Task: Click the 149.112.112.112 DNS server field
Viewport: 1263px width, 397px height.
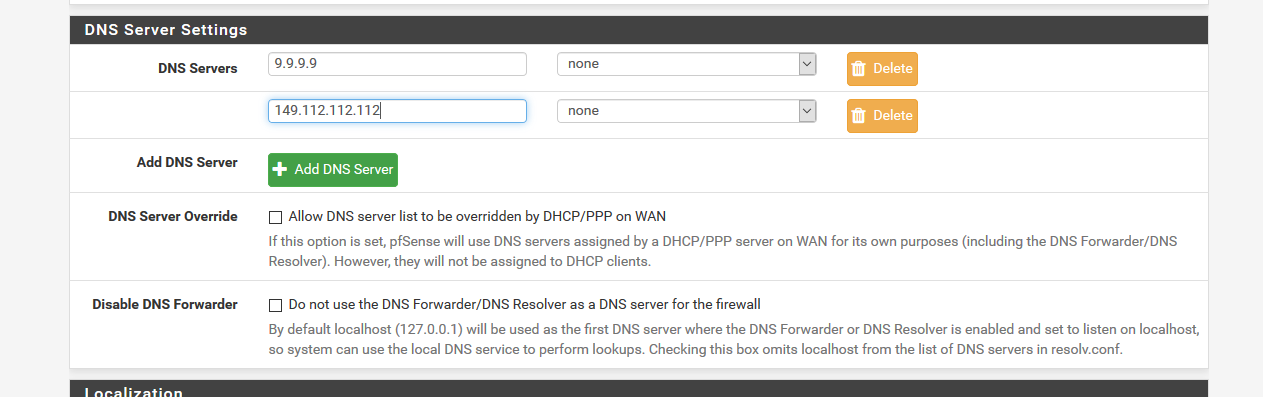Action: [397, 111]
